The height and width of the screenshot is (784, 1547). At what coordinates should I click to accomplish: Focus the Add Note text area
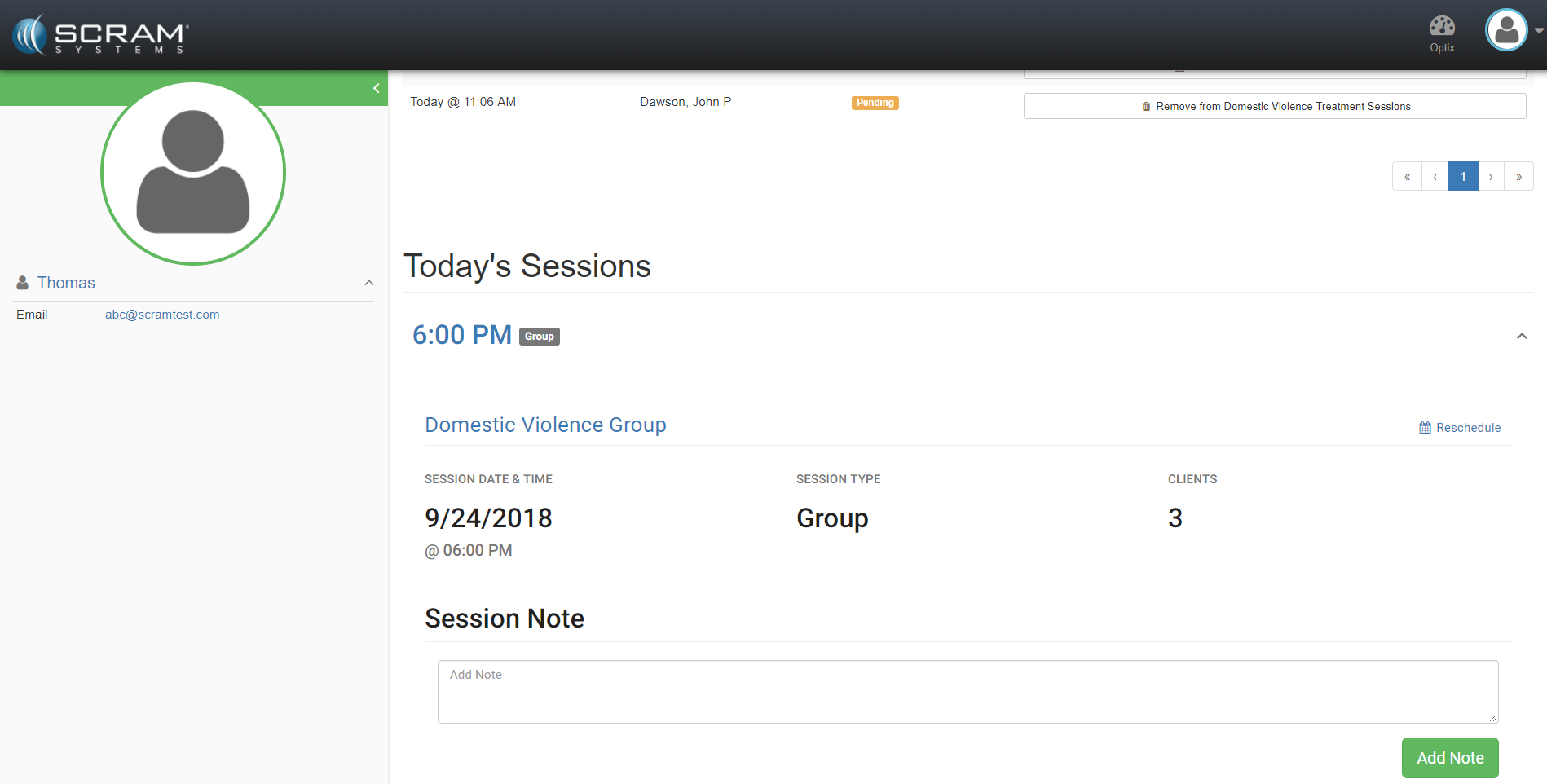click(x=967, y=692)
